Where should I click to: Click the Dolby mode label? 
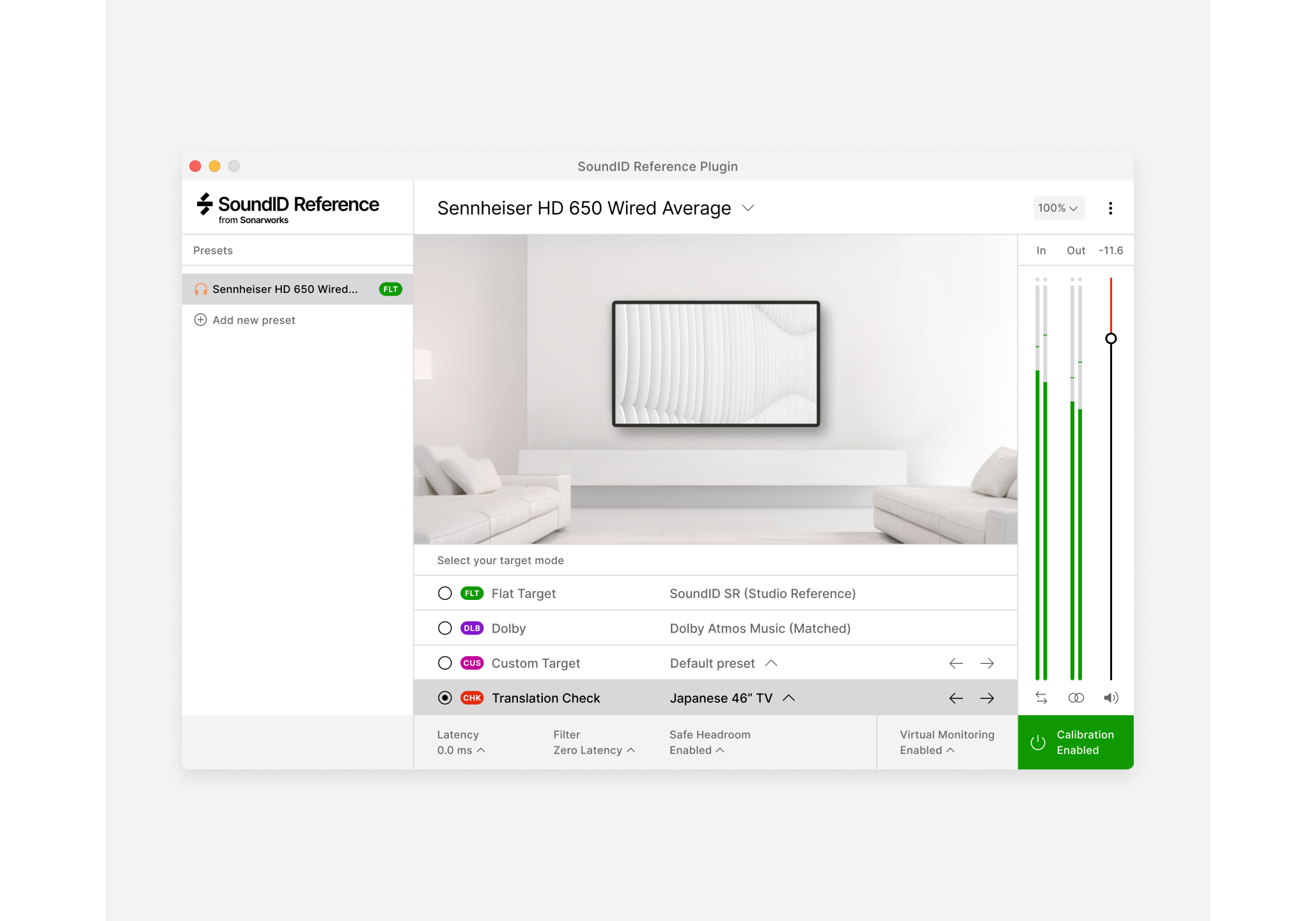(508, 628)
